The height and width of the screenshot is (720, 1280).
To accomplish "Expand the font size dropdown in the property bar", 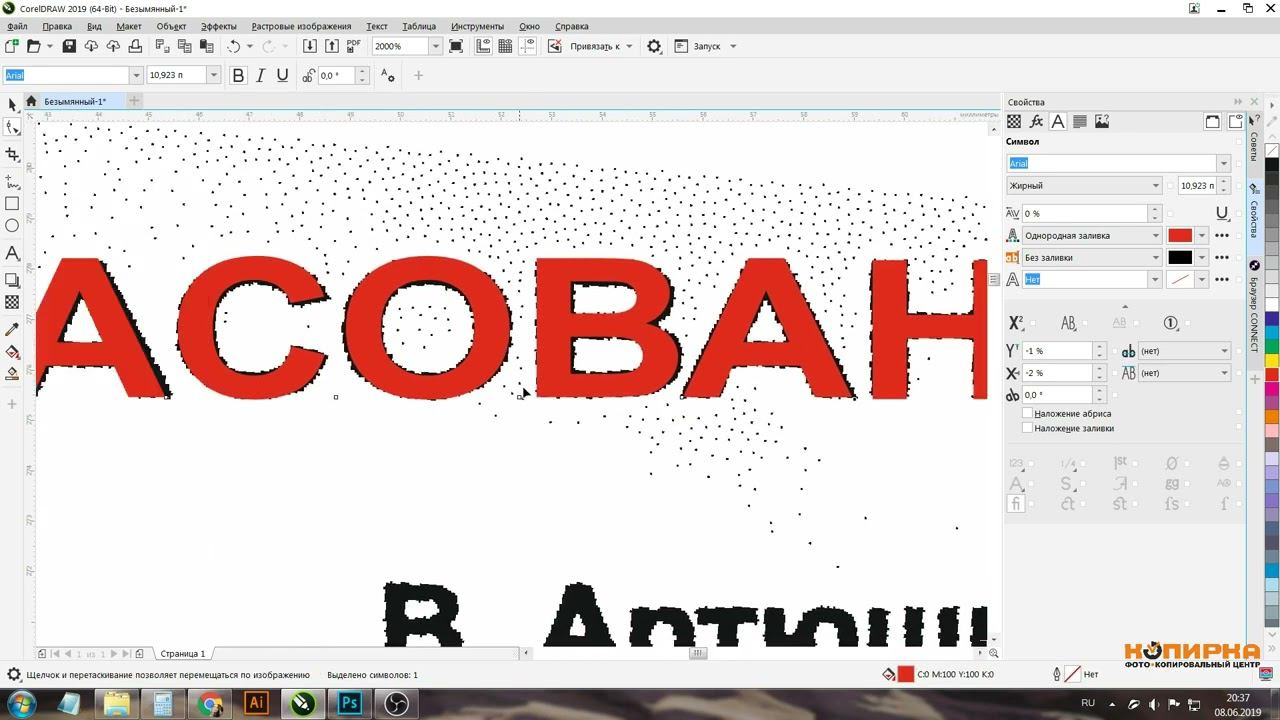I will pos(213,75).
